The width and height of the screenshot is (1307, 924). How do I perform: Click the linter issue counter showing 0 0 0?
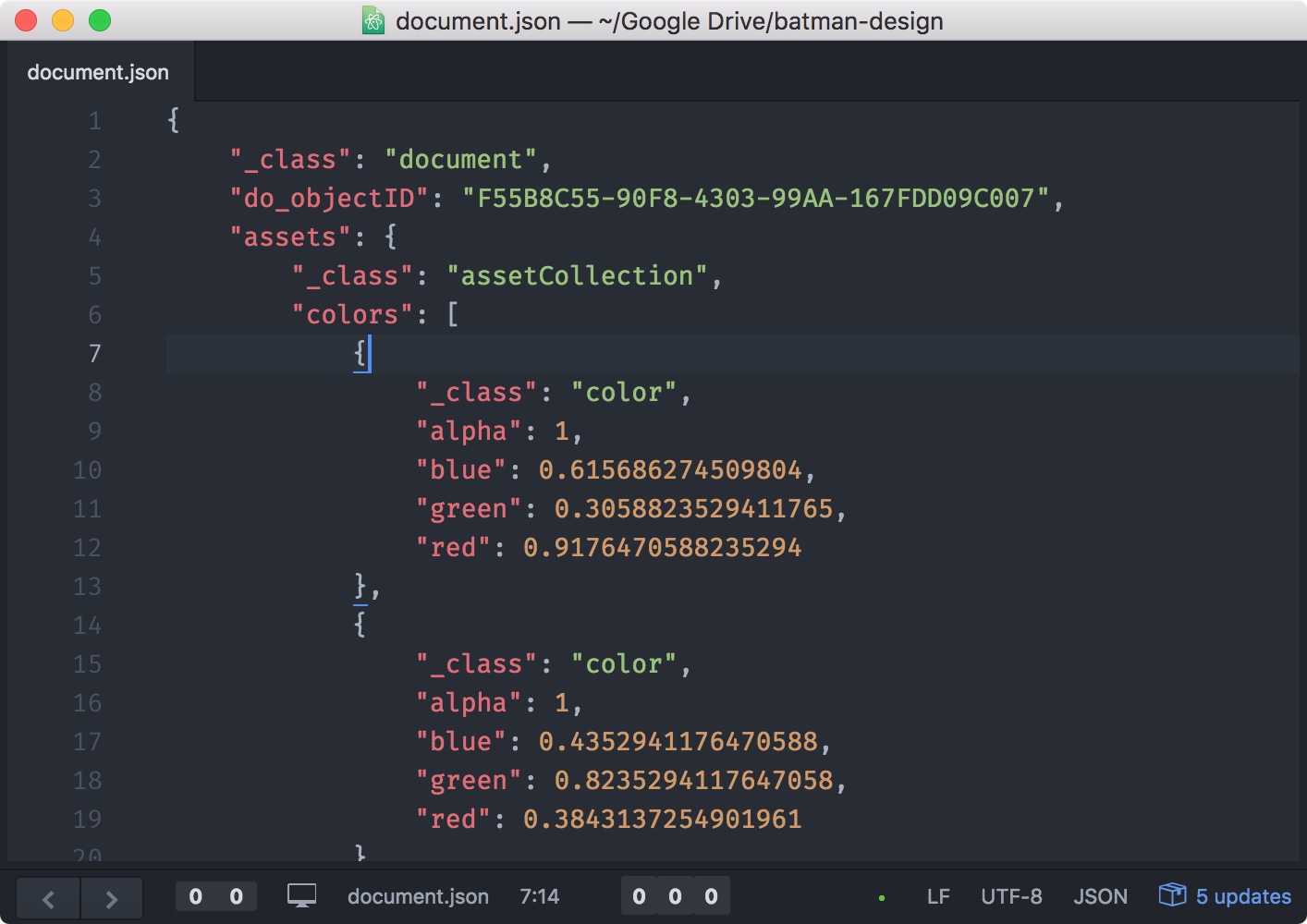click(675, 895)
